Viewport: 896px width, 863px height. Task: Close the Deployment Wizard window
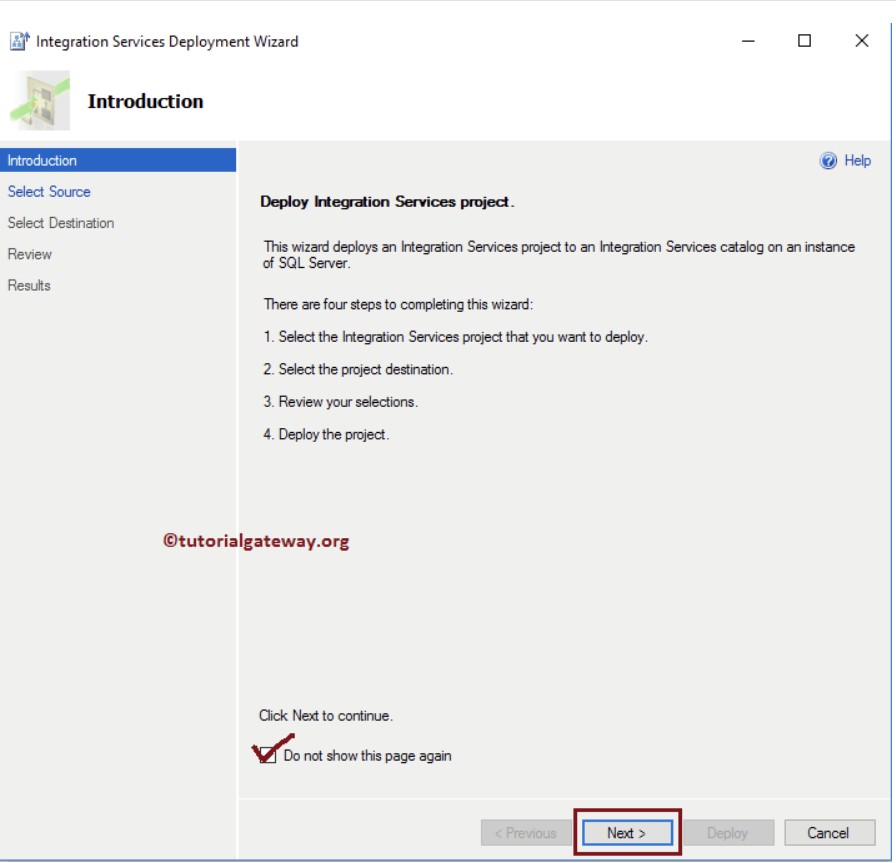coord(861,41)
